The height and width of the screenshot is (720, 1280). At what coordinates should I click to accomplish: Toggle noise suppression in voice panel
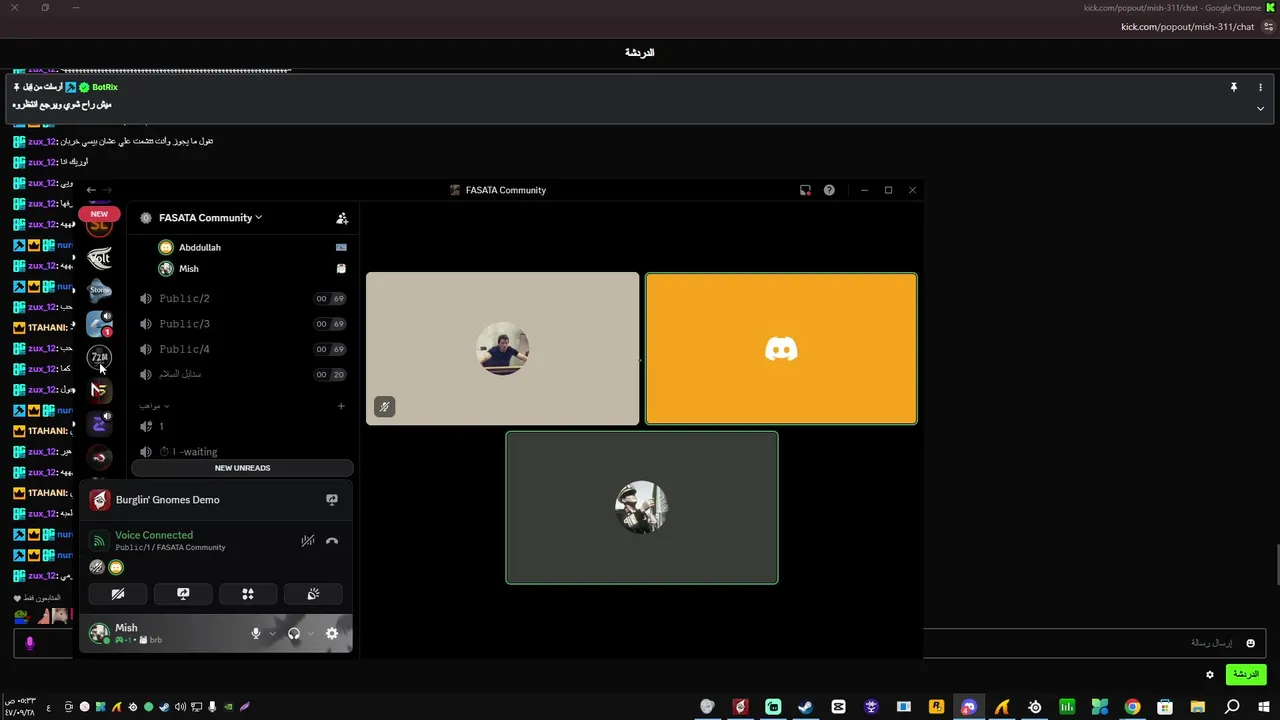308,541
